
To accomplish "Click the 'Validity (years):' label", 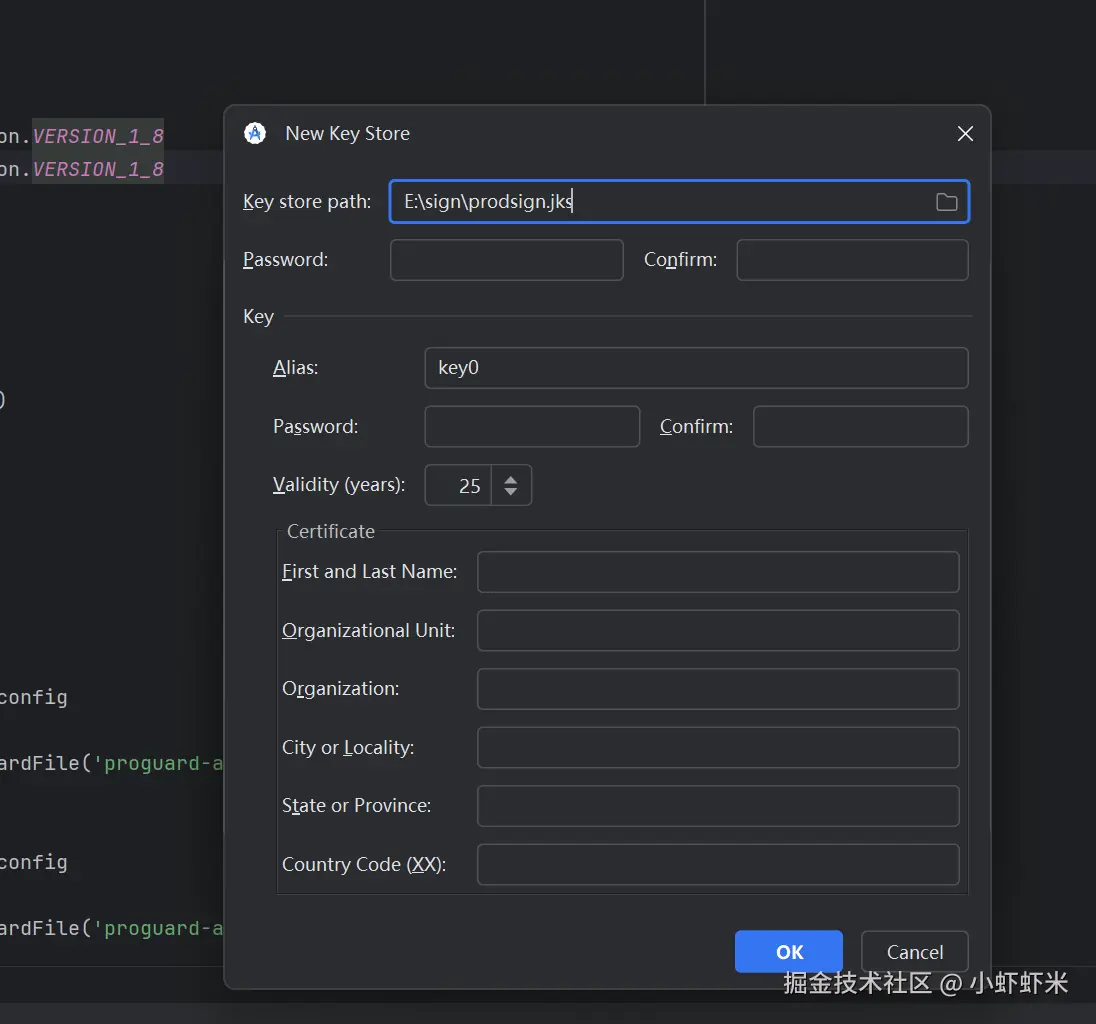I will (339, 484).
